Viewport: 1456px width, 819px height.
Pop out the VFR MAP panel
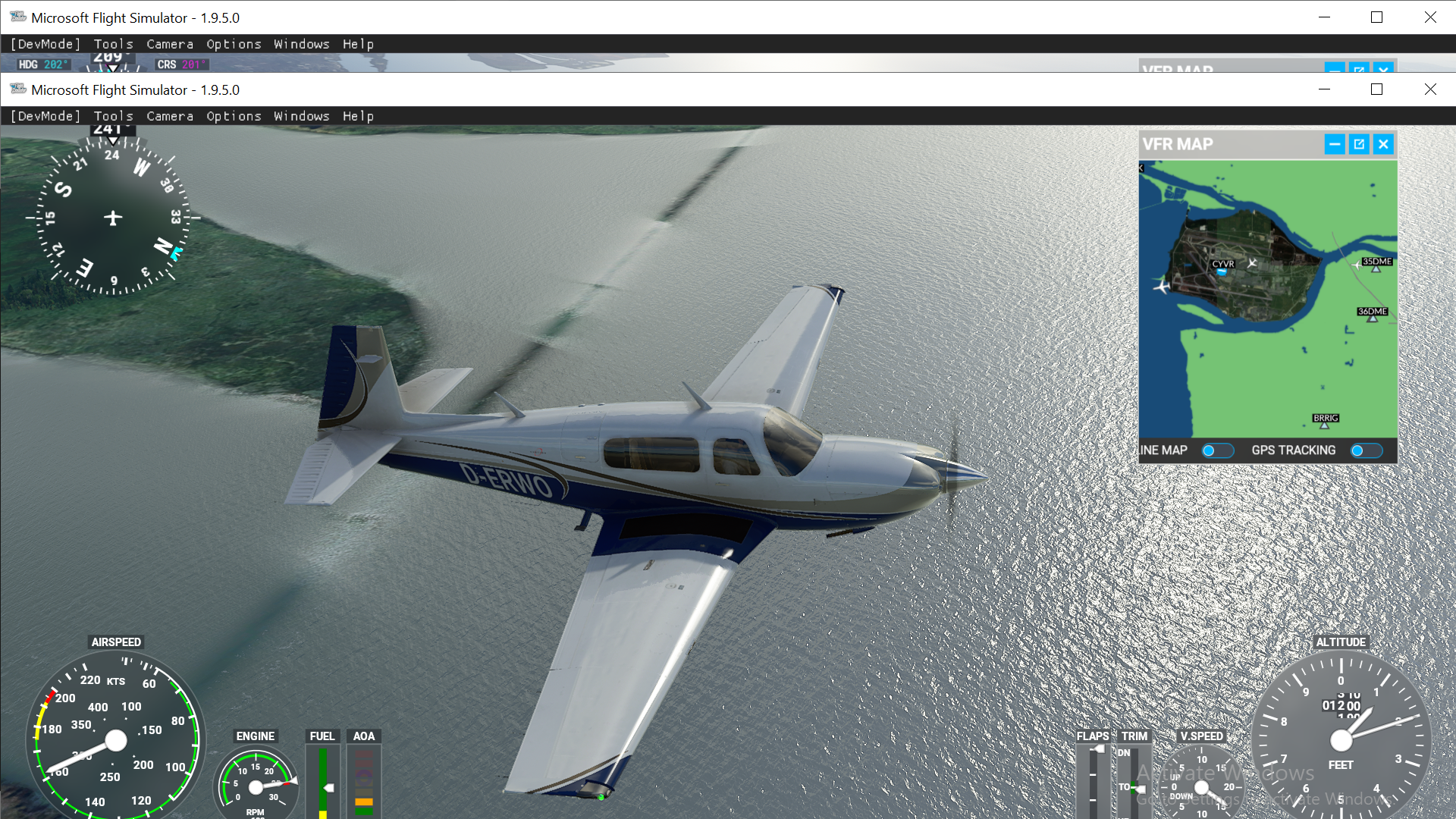coord(1359,144)
